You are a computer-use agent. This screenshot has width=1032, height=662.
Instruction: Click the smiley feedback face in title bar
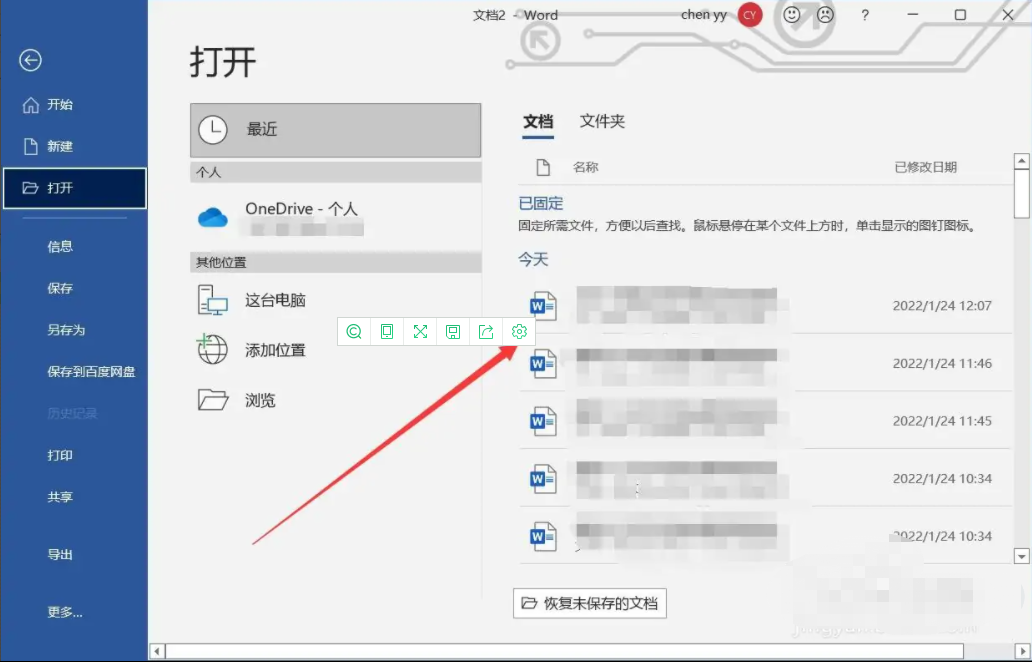click(x=791, y=16)
